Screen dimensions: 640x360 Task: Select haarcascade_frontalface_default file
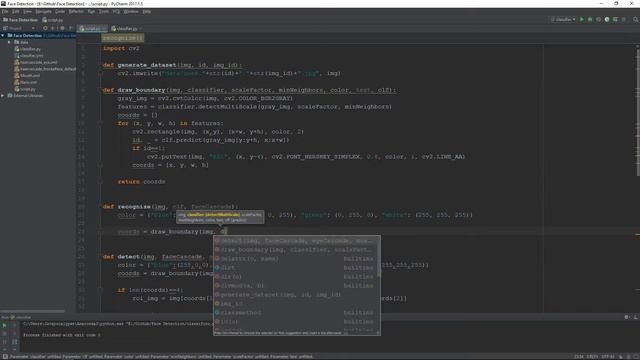coord(45,69)
